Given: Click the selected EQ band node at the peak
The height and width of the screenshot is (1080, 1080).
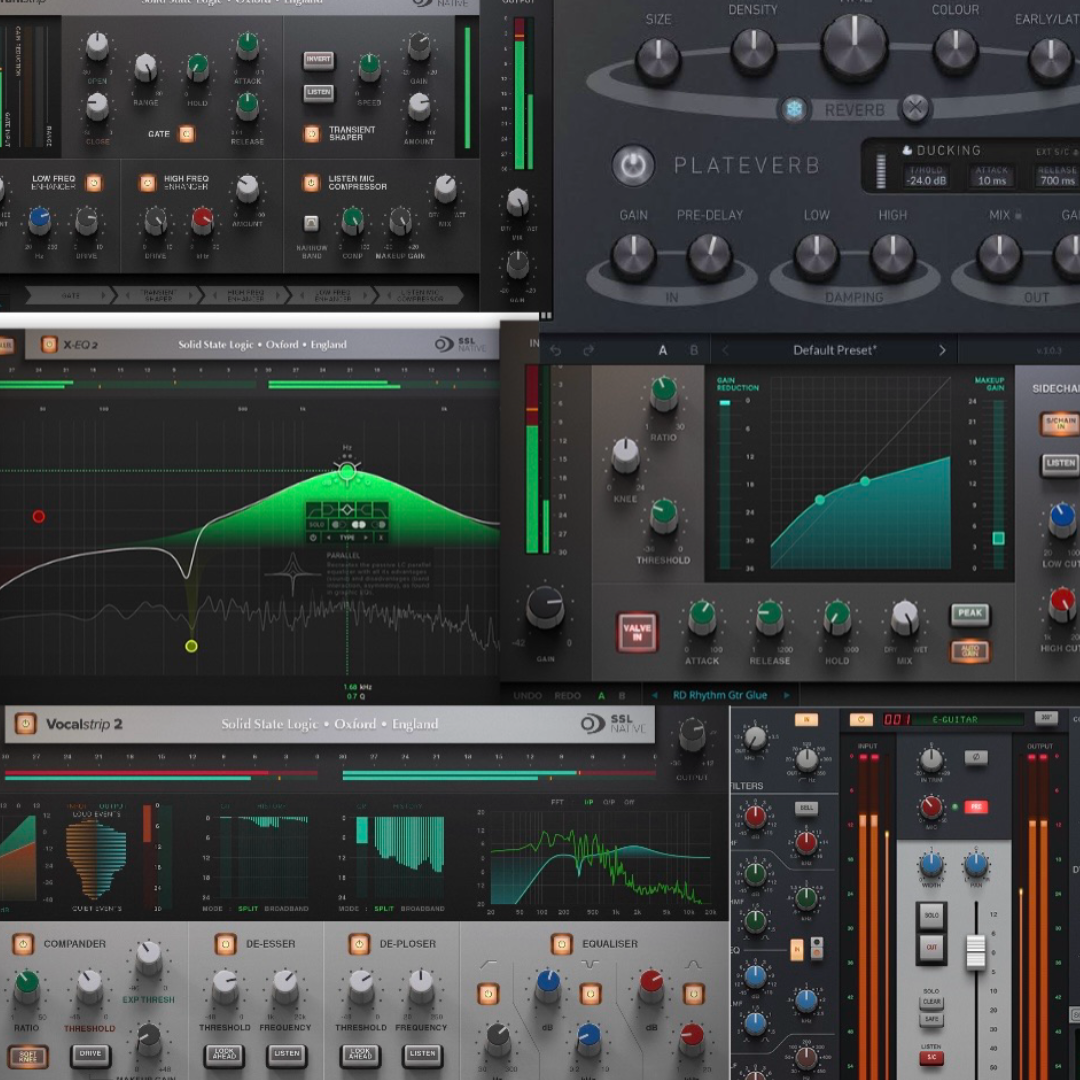Looking at the screenshot, I should coord(347,471).
